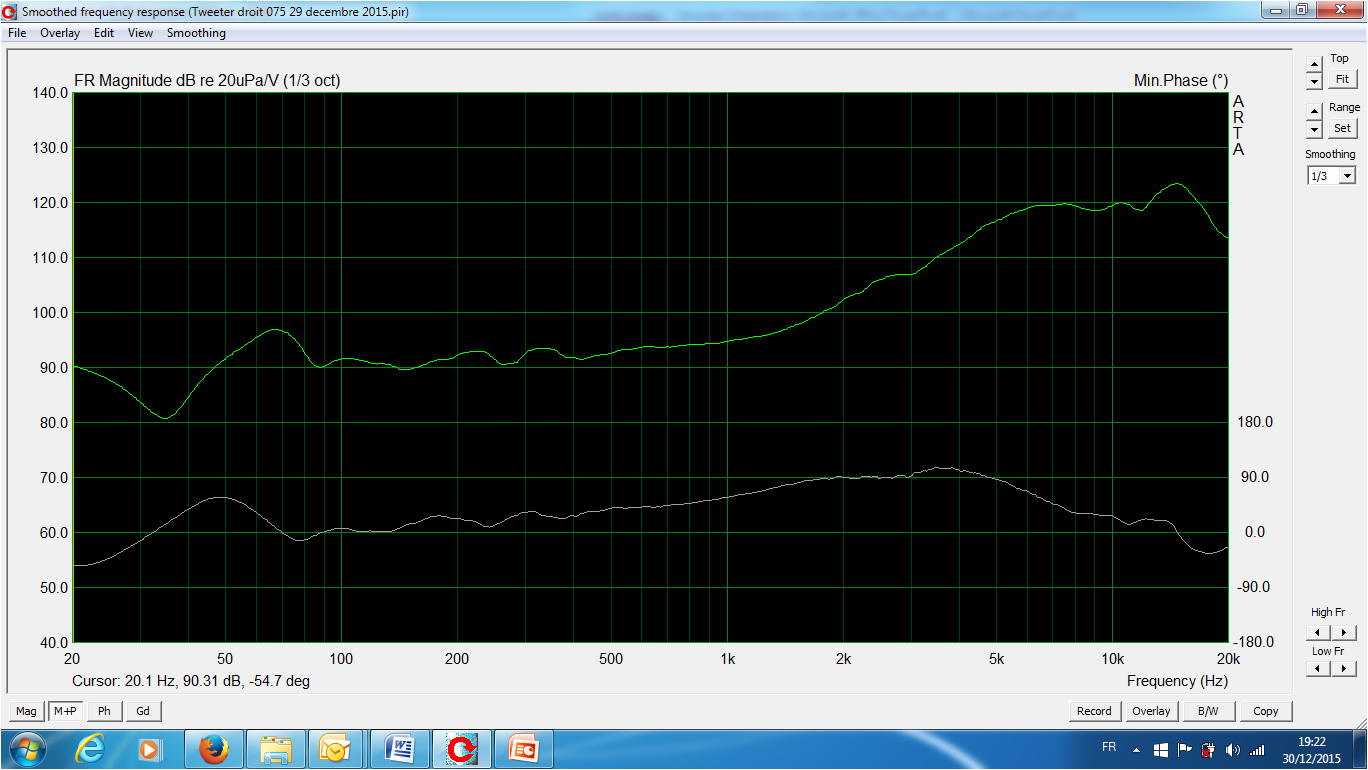
Task: Click the High Fr right arrow
Action: 1344,632
